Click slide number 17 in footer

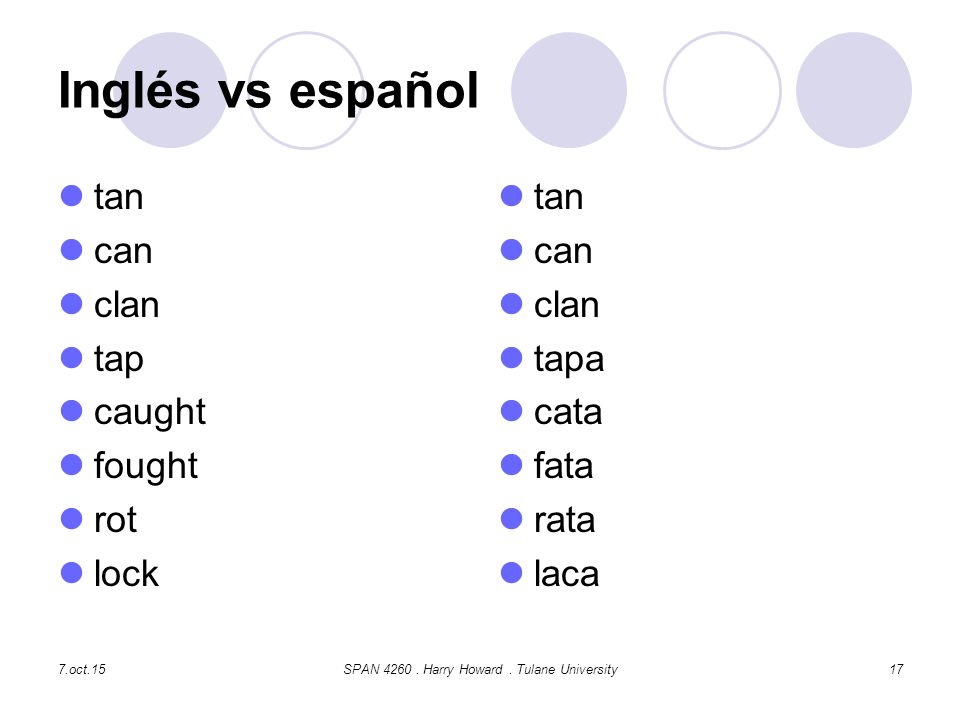[x=896, y=669]
